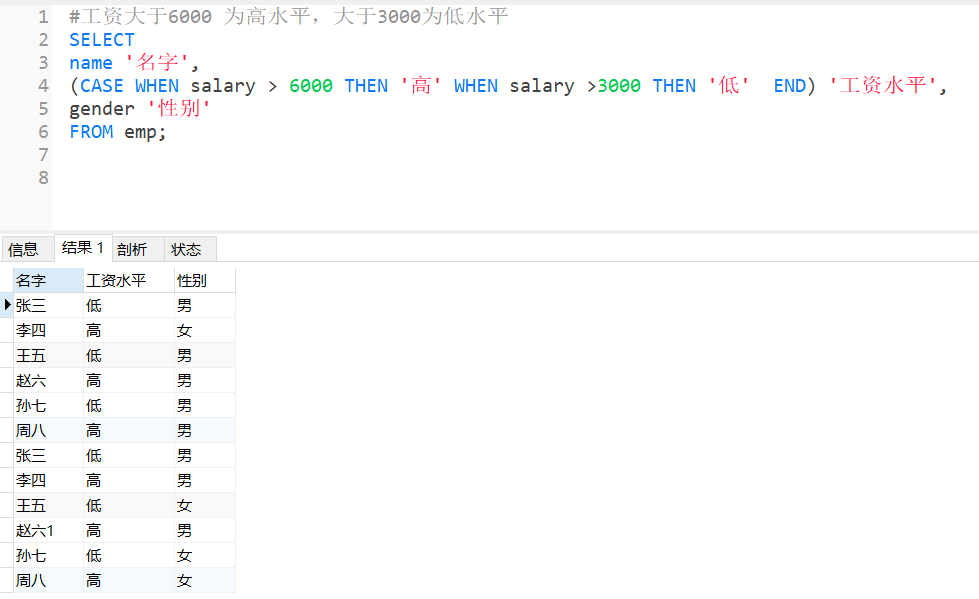This screenshot has width=979, height=599.
Task: Click the green 6000 value in the query
Action: click(x=311, y=86)
